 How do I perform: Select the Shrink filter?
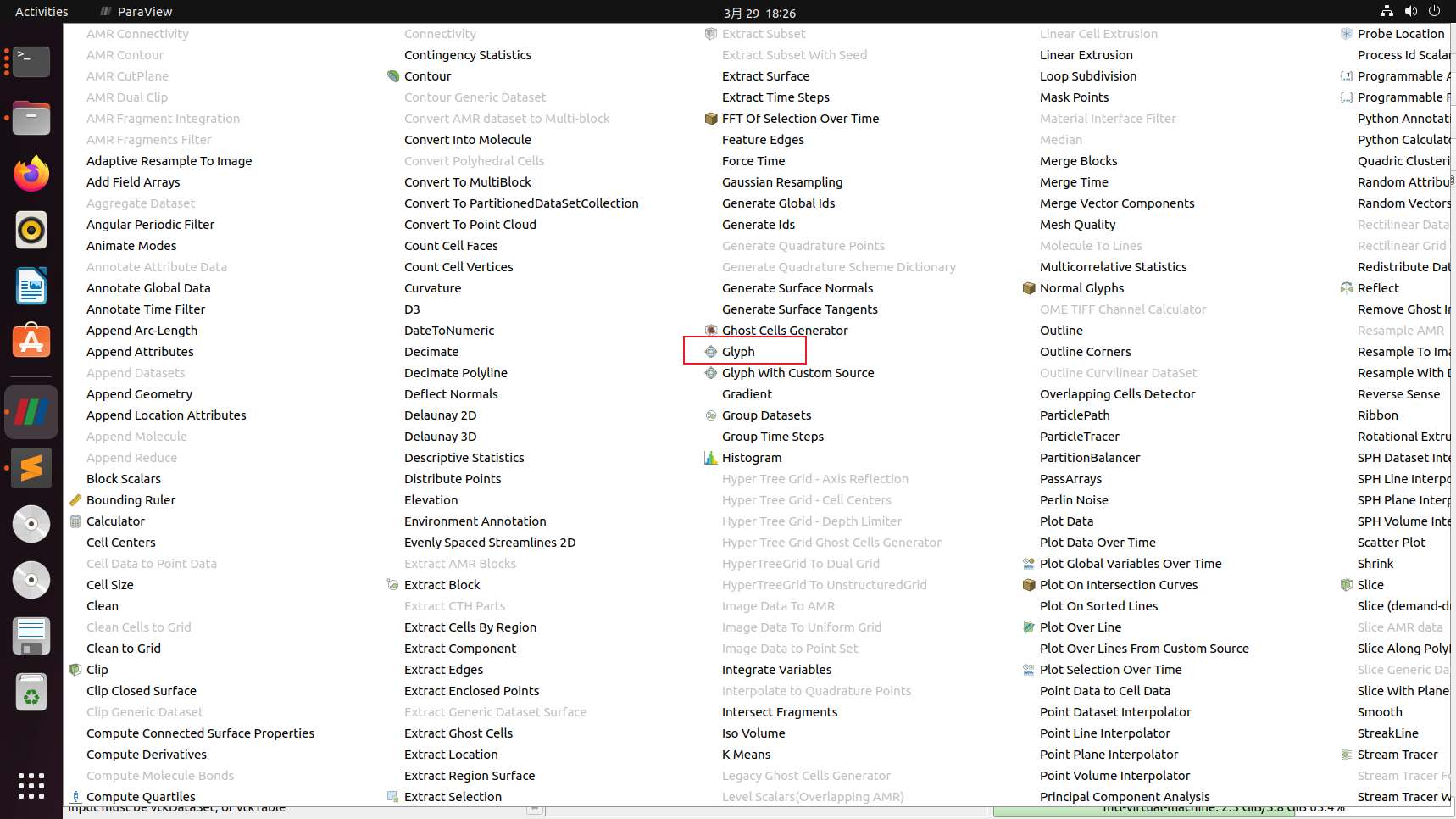coord(1375,564)
